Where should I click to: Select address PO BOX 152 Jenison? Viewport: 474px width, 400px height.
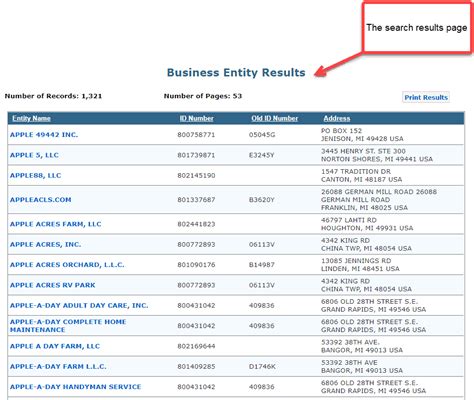pos(362,135)
